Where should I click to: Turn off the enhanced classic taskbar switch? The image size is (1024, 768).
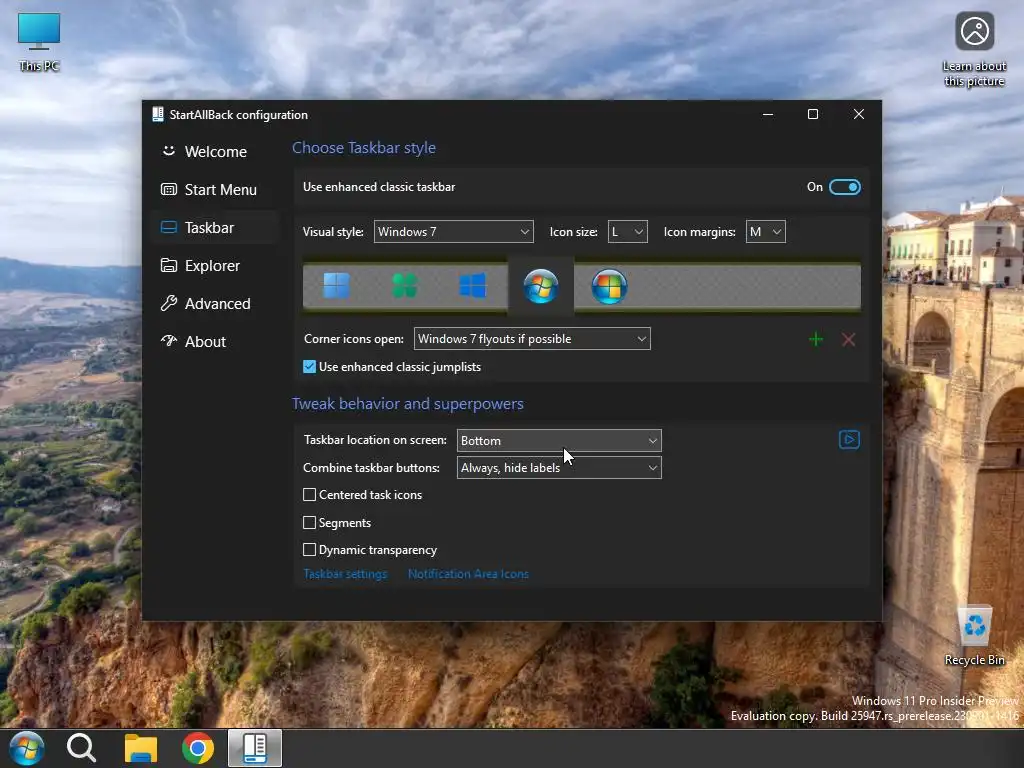[845, 187]
